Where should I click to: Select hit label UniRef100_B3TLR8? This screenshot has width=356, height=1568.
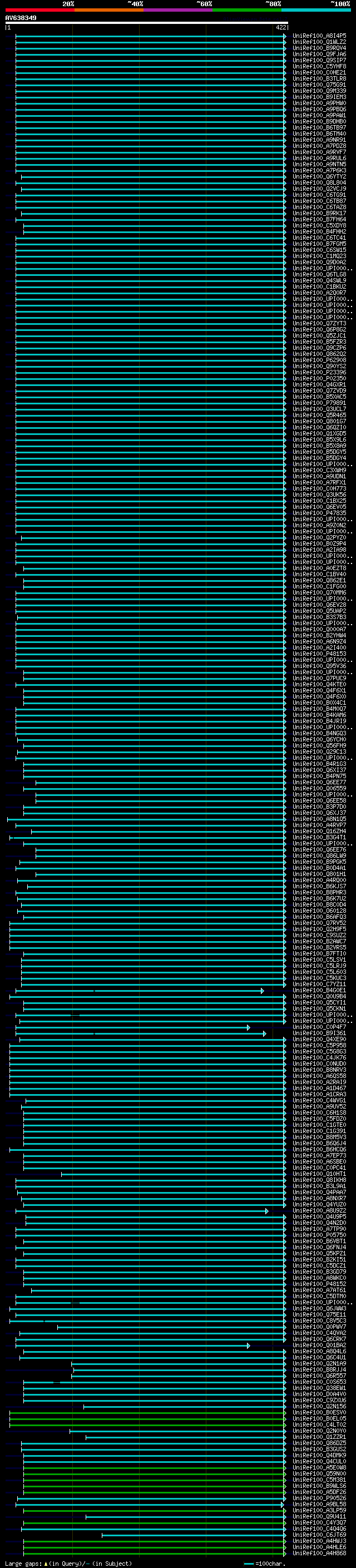click(319, 78)
